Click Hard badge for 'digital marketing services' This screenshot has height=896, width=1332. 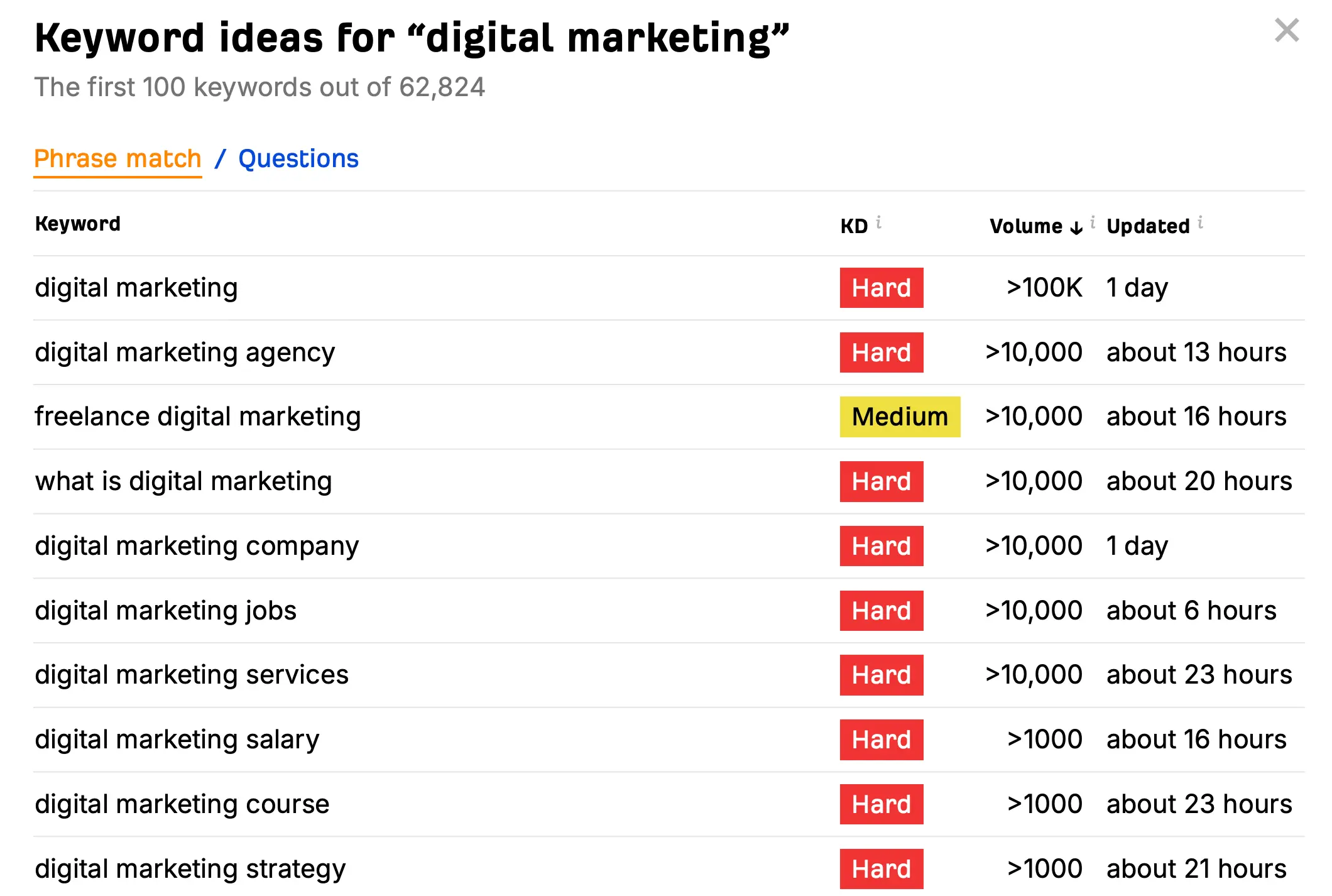(x=881, y=675)
